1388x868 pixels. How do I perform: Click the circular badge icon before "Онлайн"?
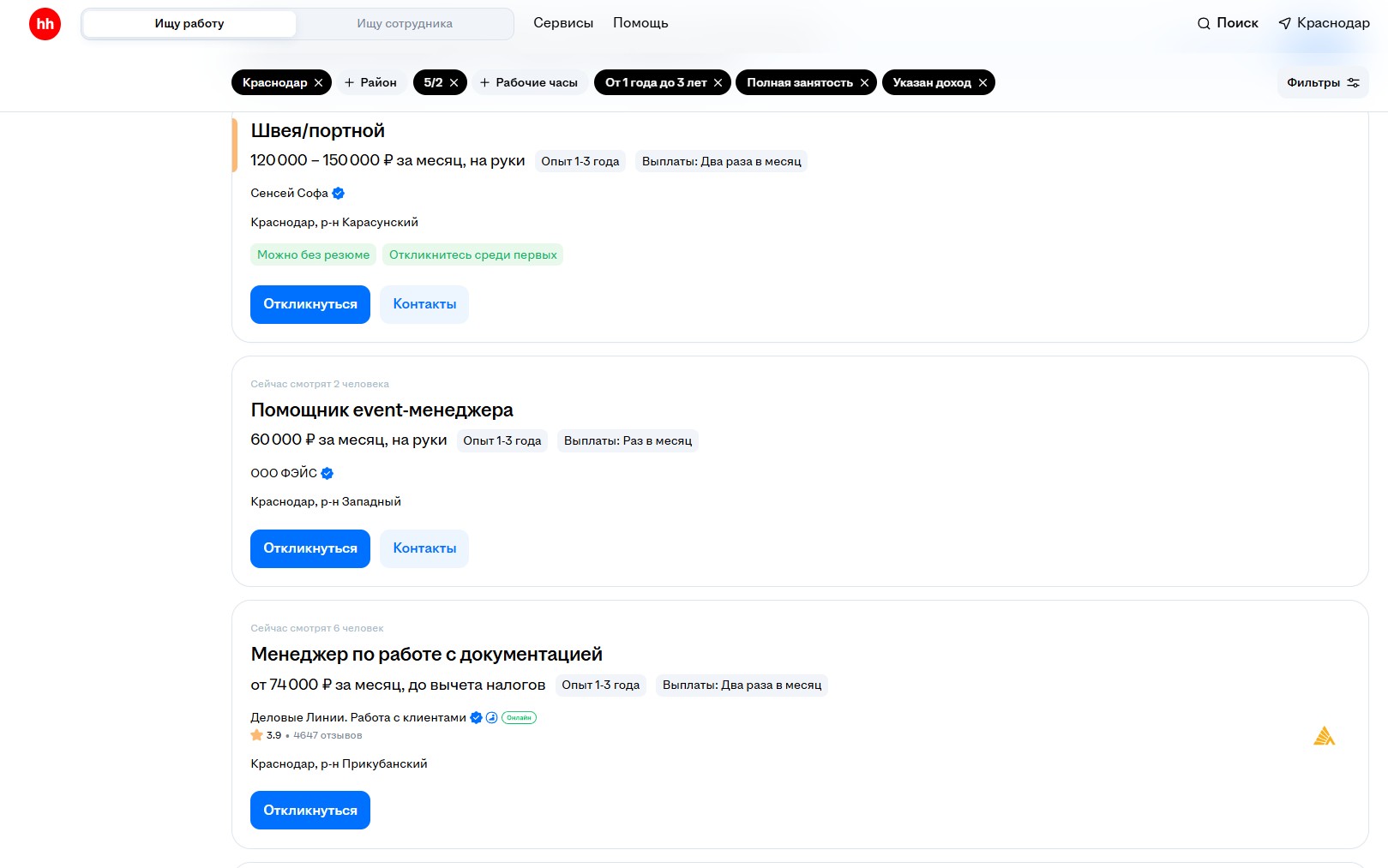(492, 718)
